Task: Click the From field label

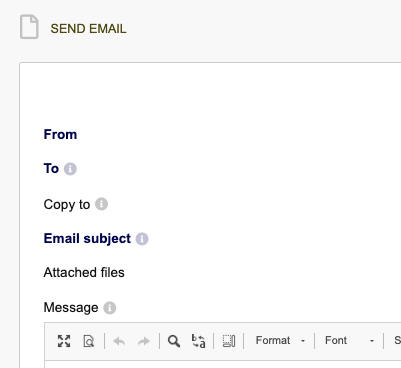Action: (60, 134)
